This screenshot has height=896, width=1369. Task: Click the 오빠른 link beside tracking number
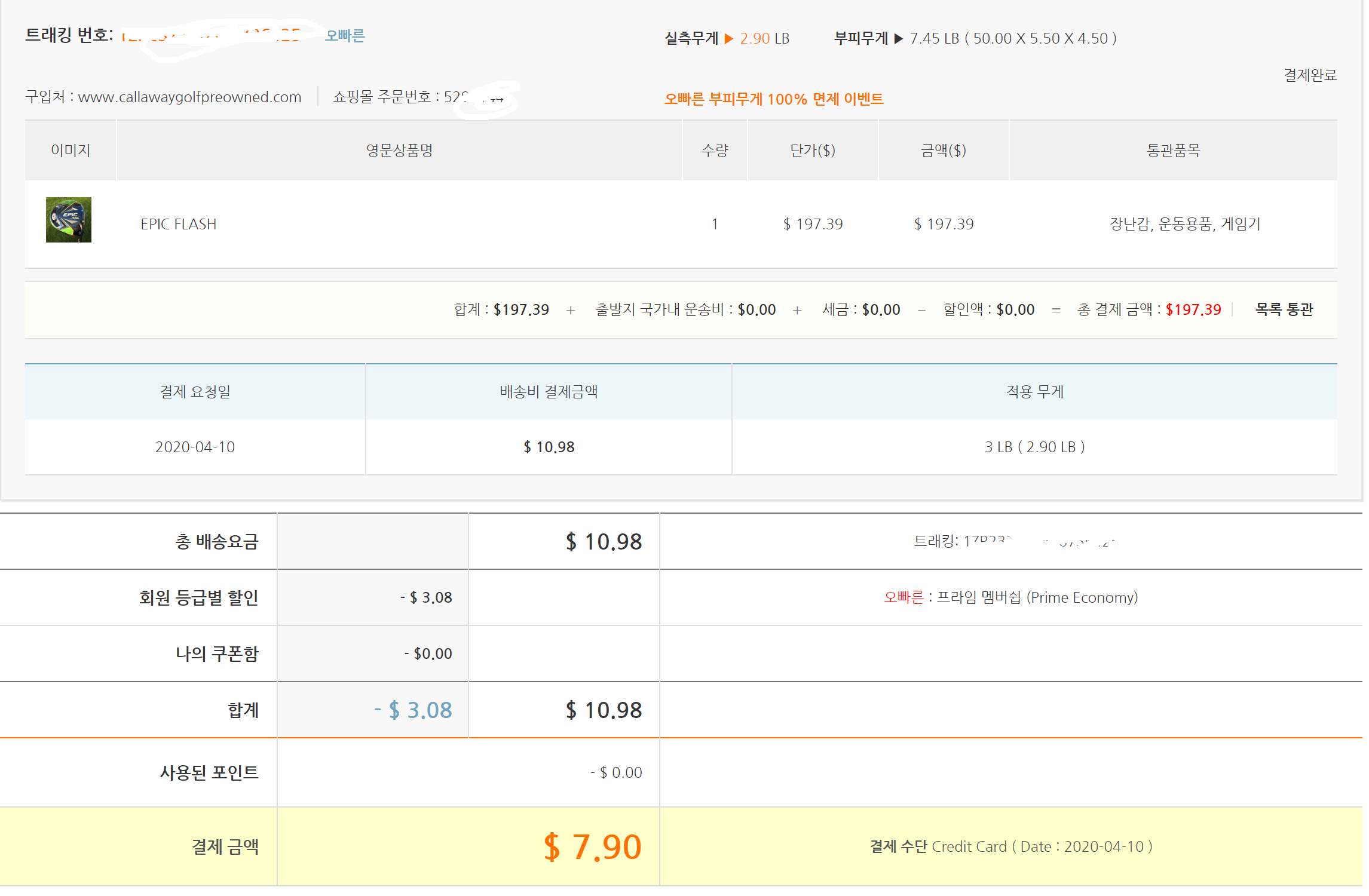coord(345,36)
